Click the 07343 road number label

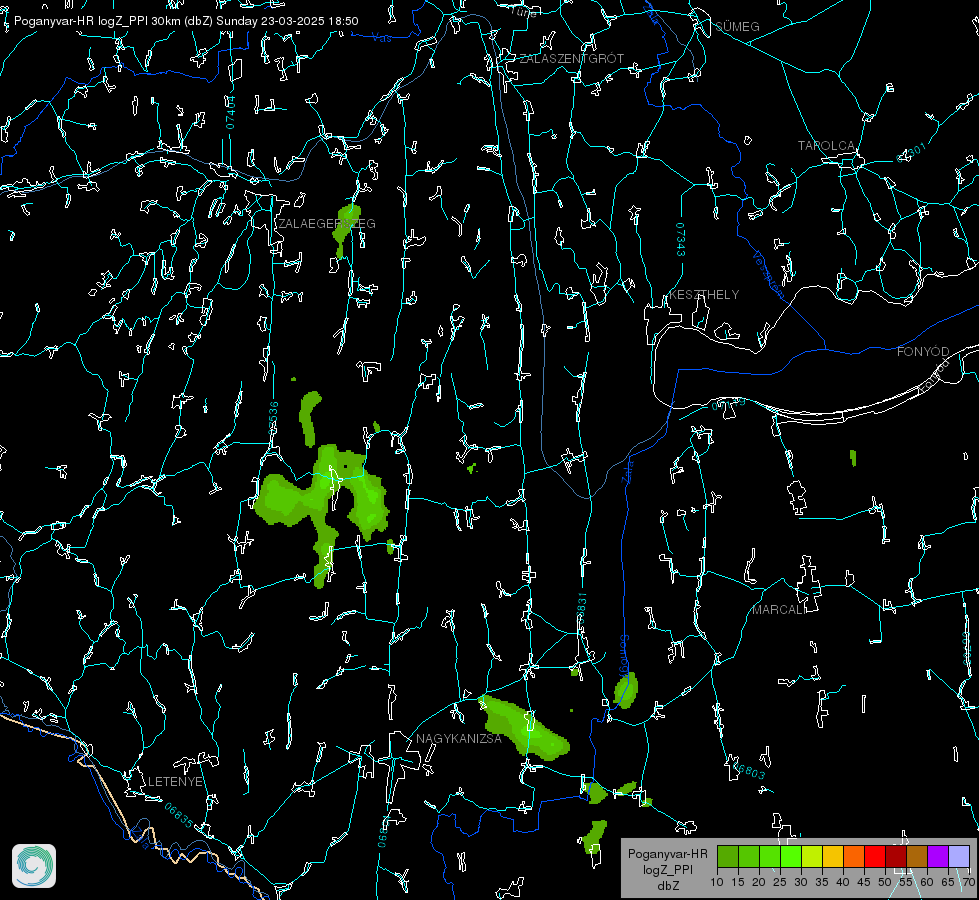(x=681, y=239)
